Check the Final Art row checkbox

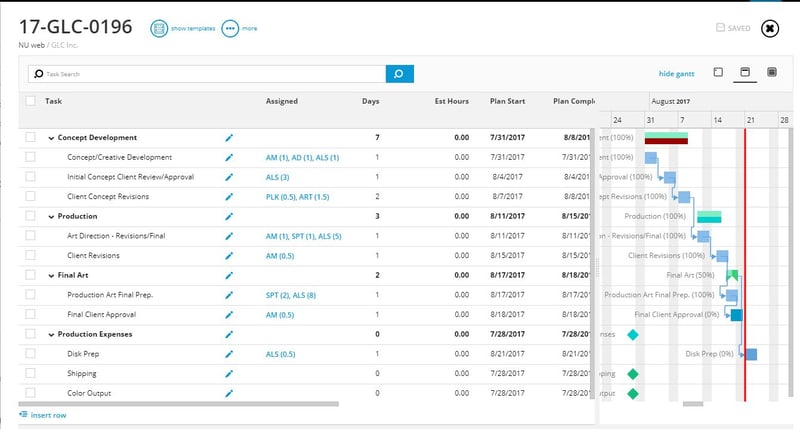[31, 274]
